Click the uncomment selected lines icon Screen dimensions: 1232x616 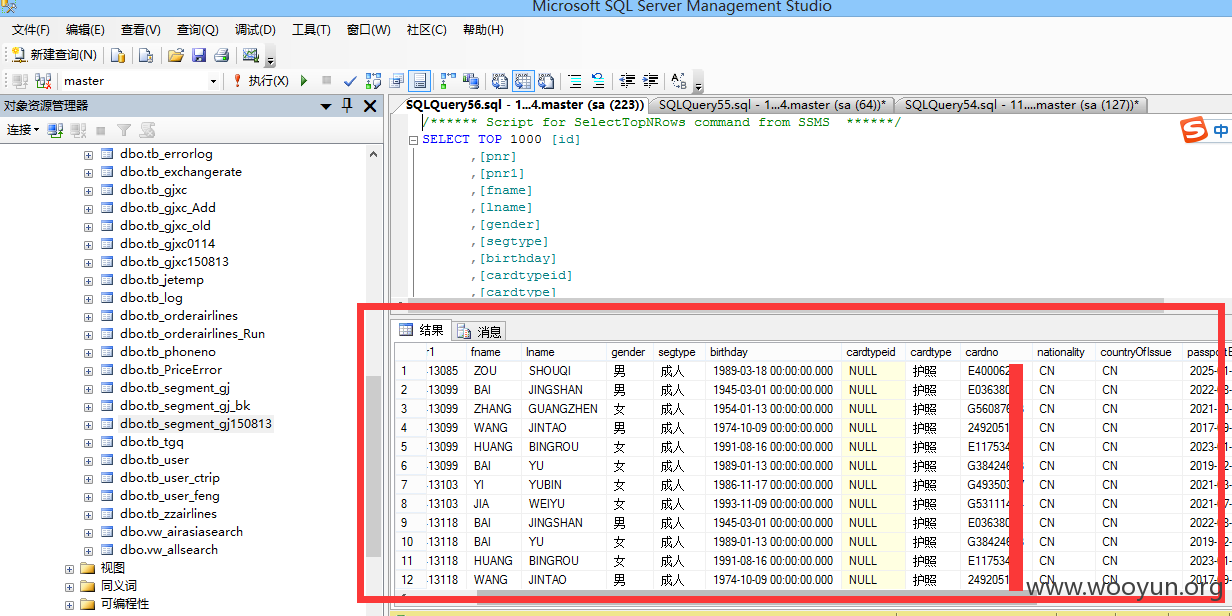(x=598, y=81)
